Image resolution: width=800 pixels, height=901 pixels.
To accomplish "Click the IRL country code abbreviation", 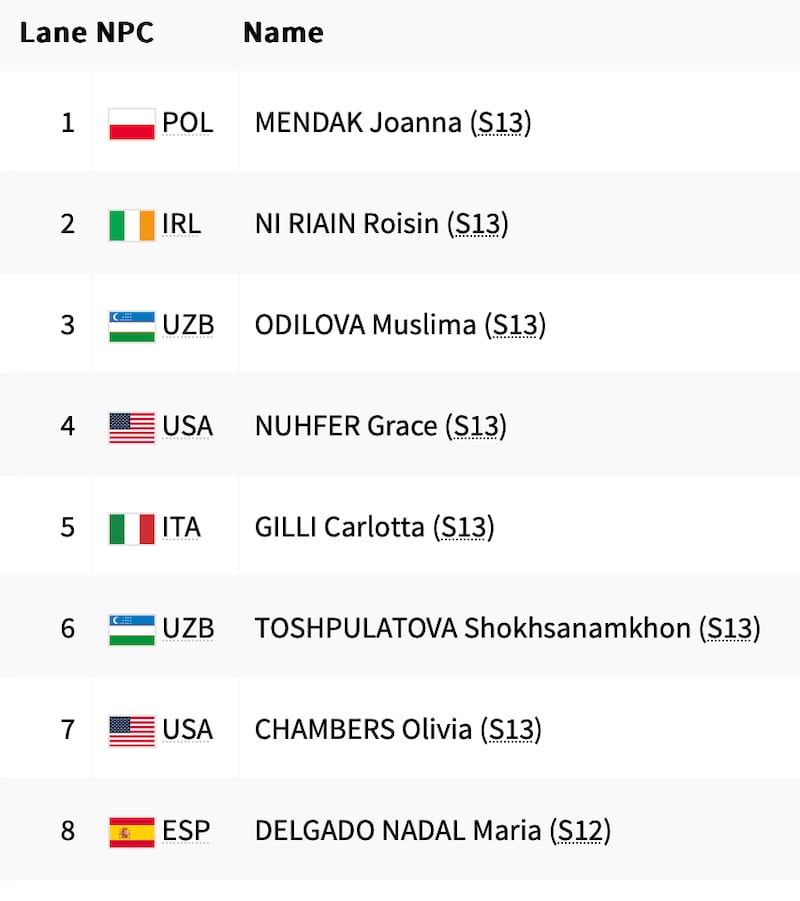I will pyautogui.click(x=181, y=225).
